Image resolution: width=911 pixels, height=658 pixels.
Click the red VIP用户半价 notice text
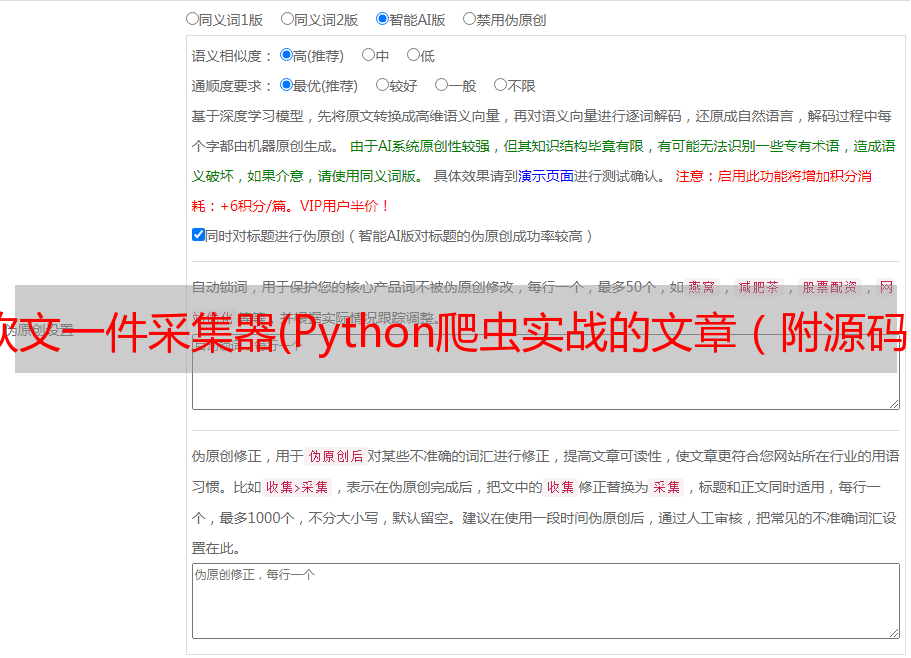click(344, 206)
